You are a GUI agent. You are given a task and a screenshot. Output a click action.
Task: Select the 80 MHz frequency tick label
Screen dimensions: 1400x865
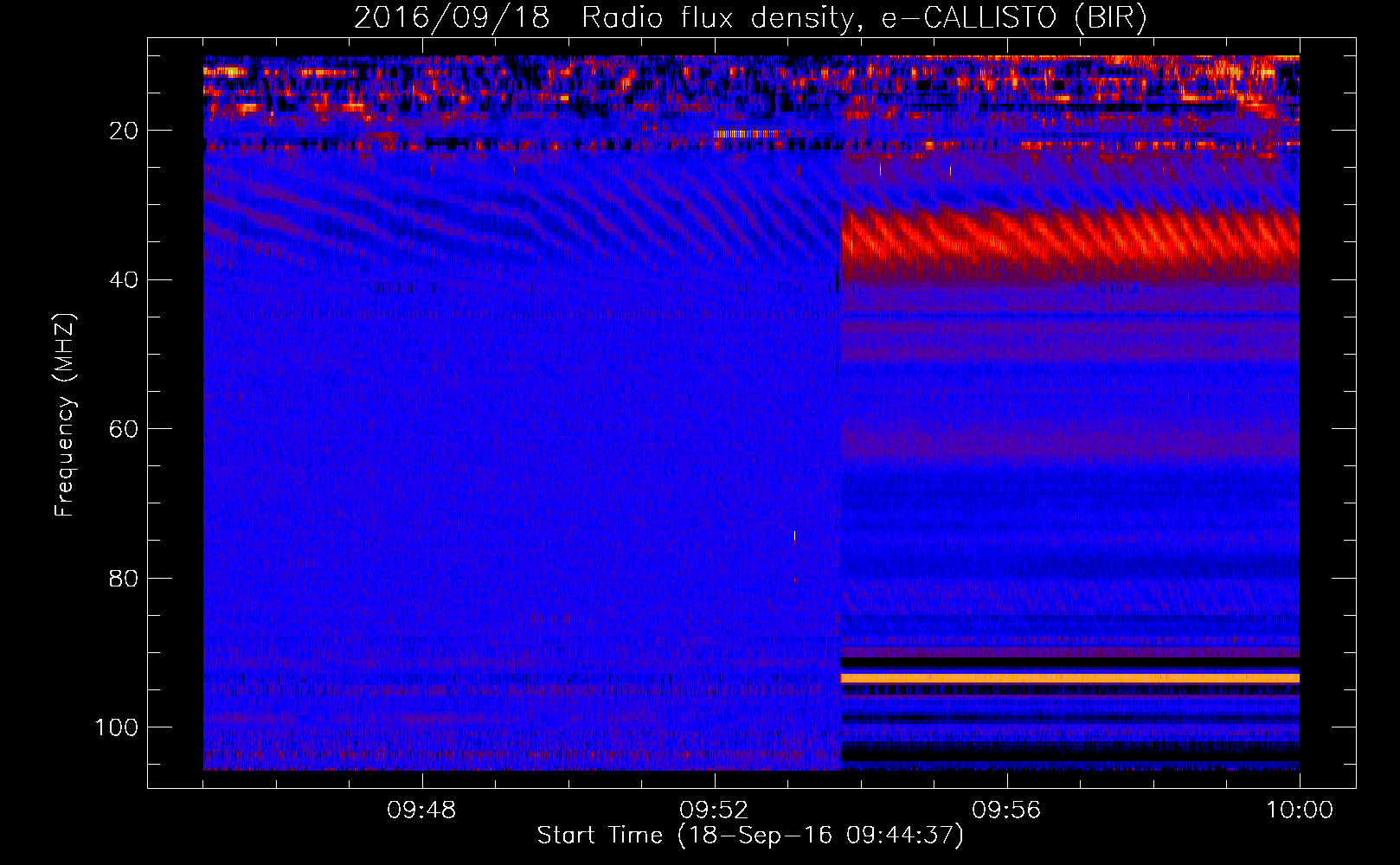125,578
